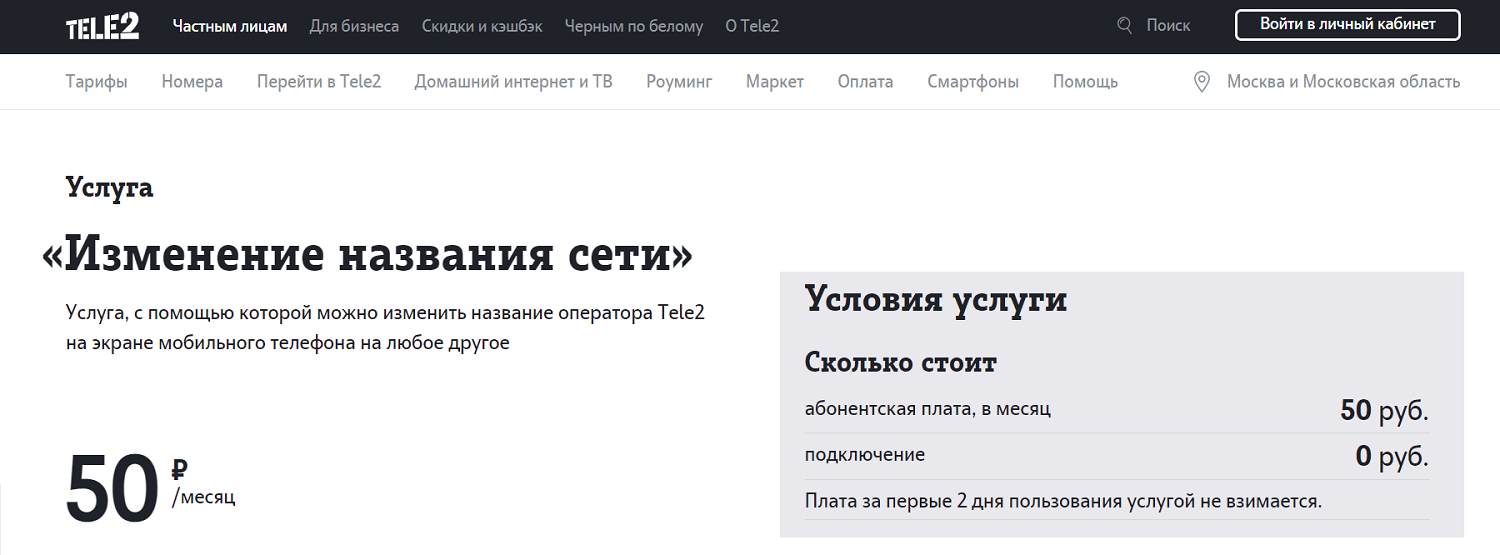Click the Tele2 logo

[x=102, y=27]
